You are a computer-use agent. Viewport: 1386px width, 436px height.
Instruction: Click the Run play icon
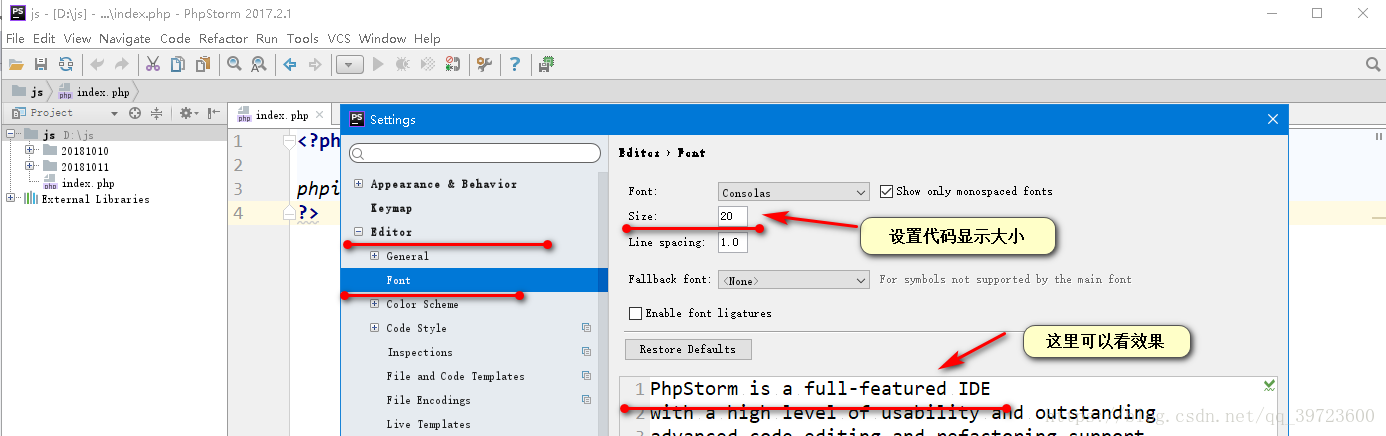coord(378,64)
